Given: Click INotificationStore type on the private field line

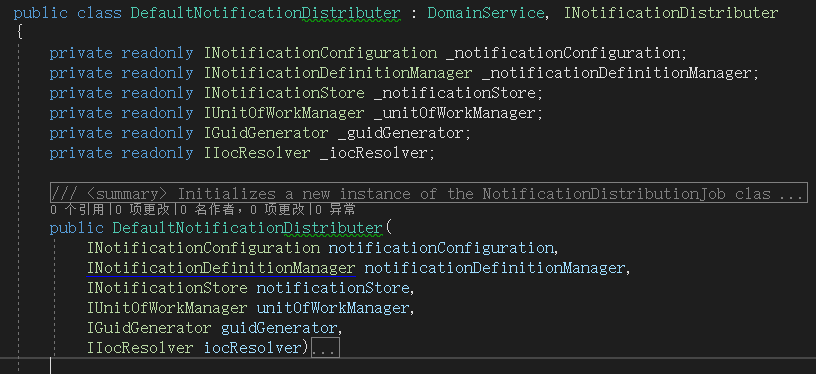Looking at the screenshot, I should [284, 94].
